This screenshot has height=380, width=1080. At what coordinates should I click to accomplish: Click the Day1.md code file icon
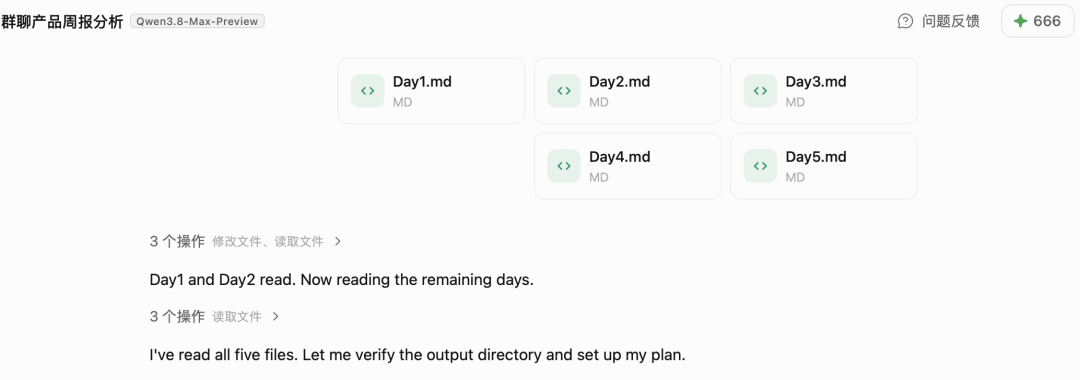(x=368, y=91)
